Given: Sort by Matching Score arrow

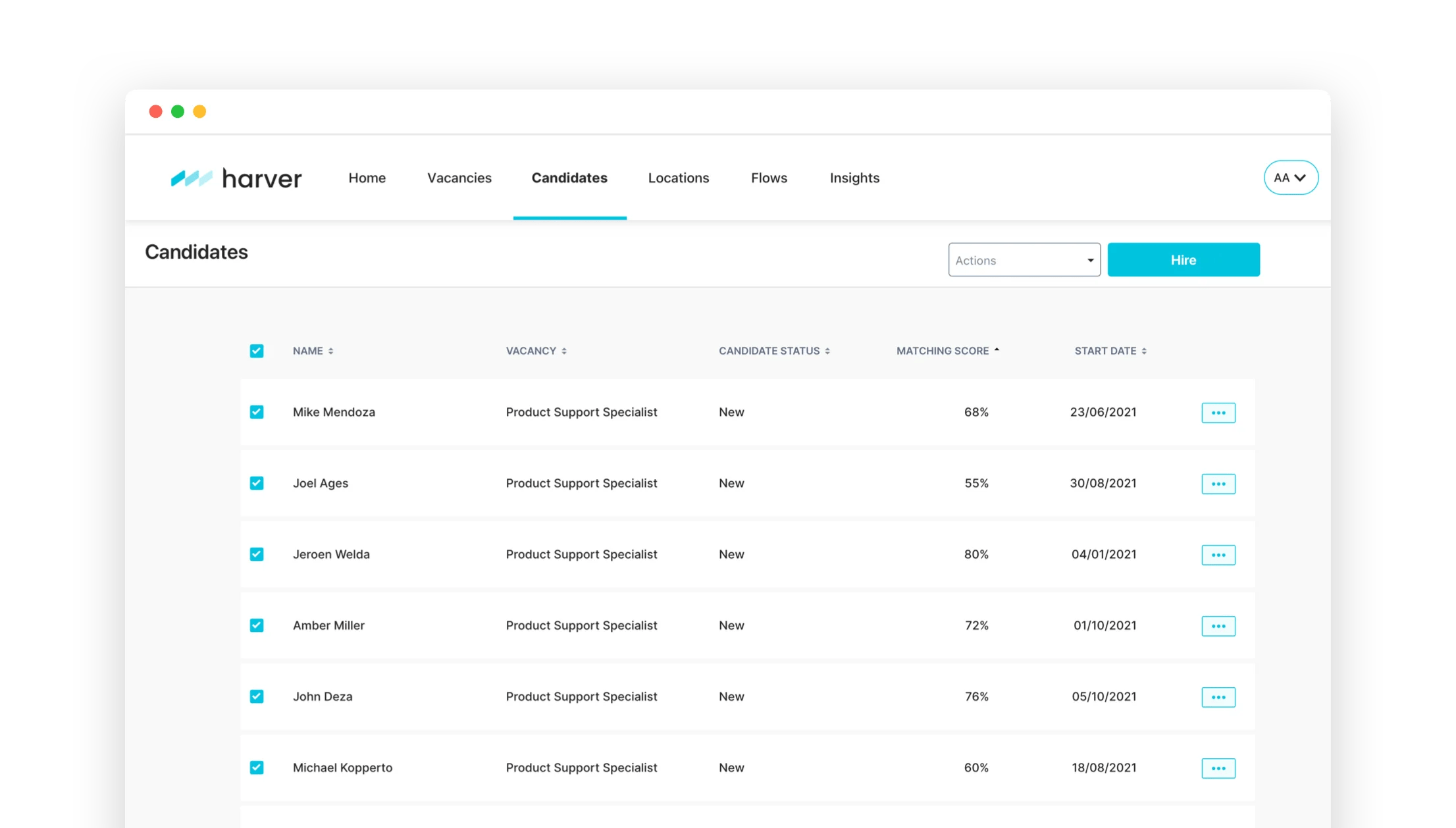Looking at the screenshot, I should click(997, 350).
